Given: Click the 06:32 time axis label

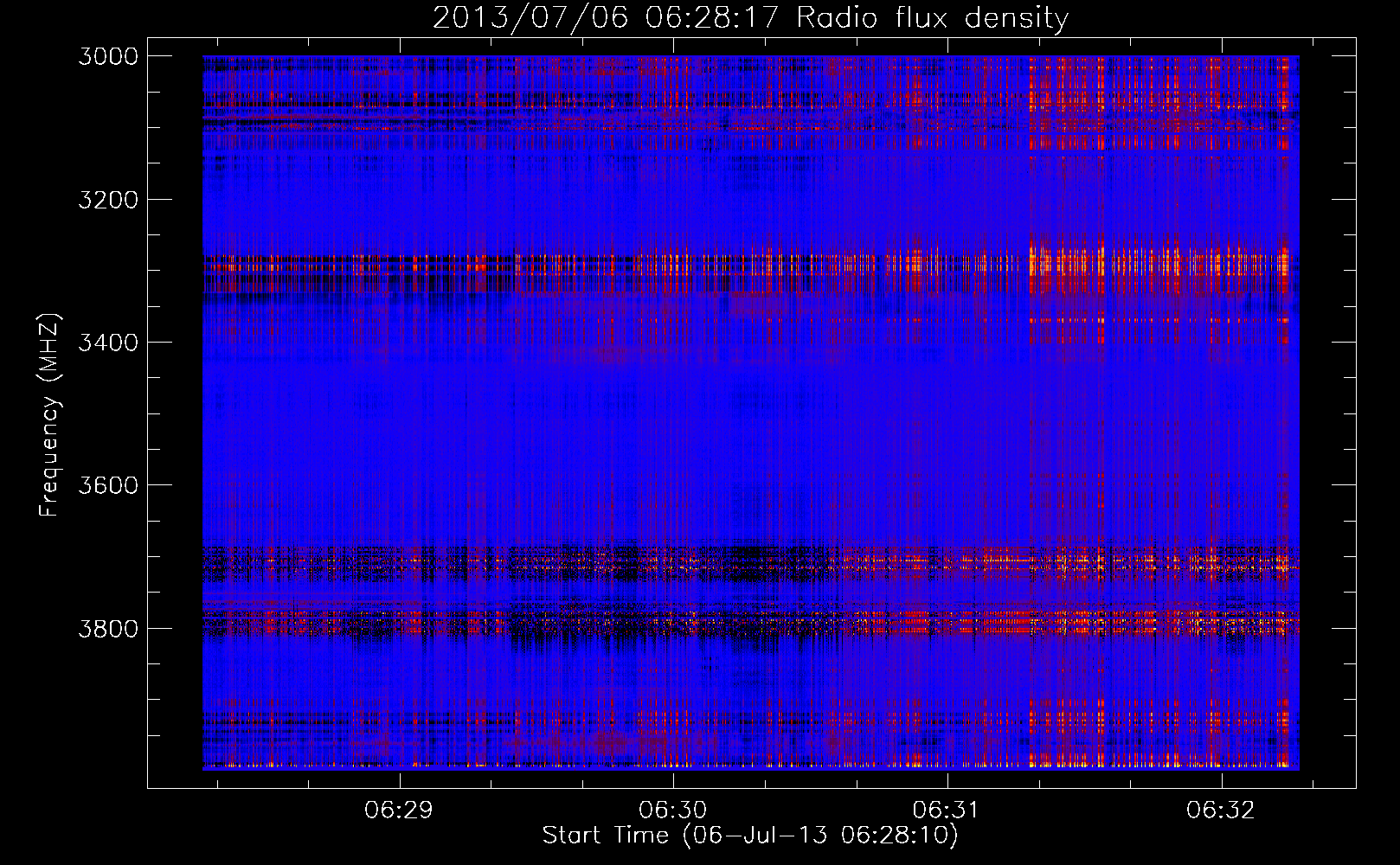Looking at the screenshot, I should pyautogui.click(x=1221, y=811).
